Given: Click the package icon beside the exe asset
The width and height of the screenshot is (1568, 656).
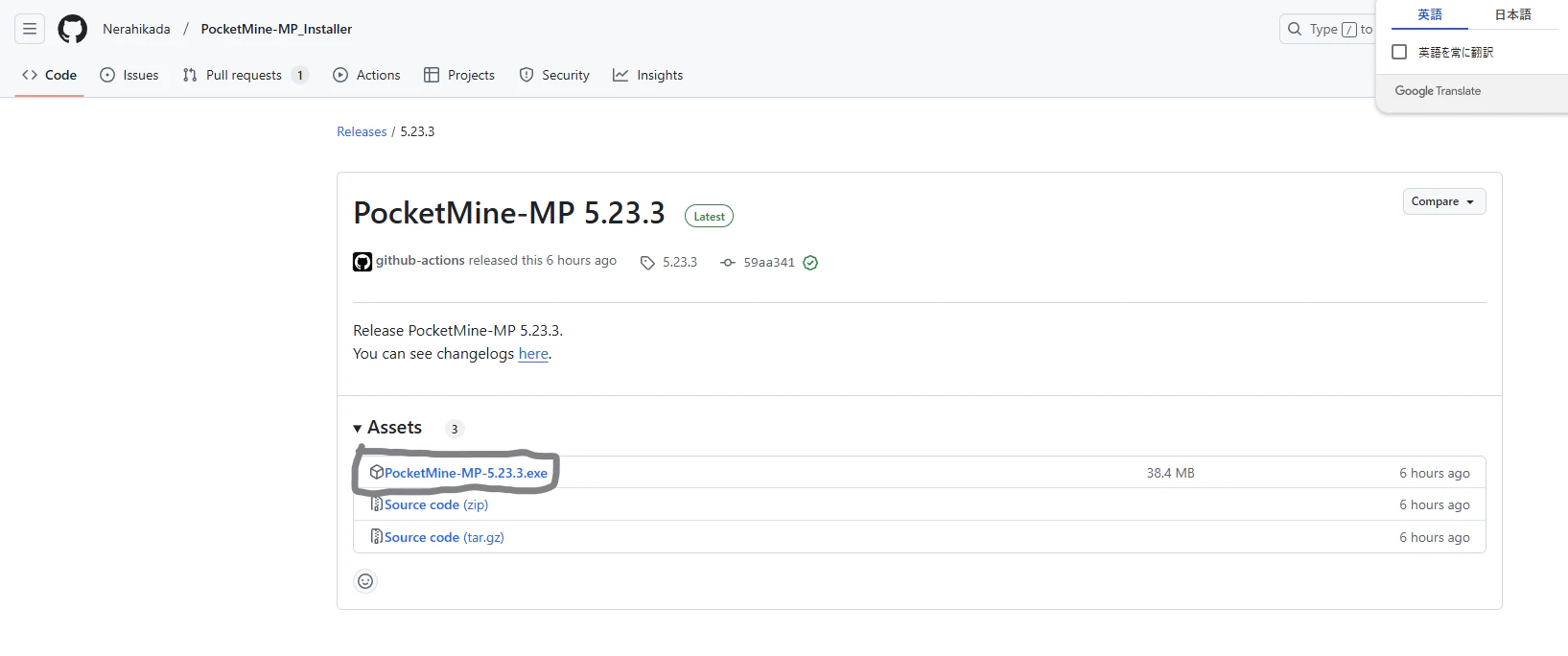Looking at the screenshot, I should pyautogui.click(x=377, y=472).
